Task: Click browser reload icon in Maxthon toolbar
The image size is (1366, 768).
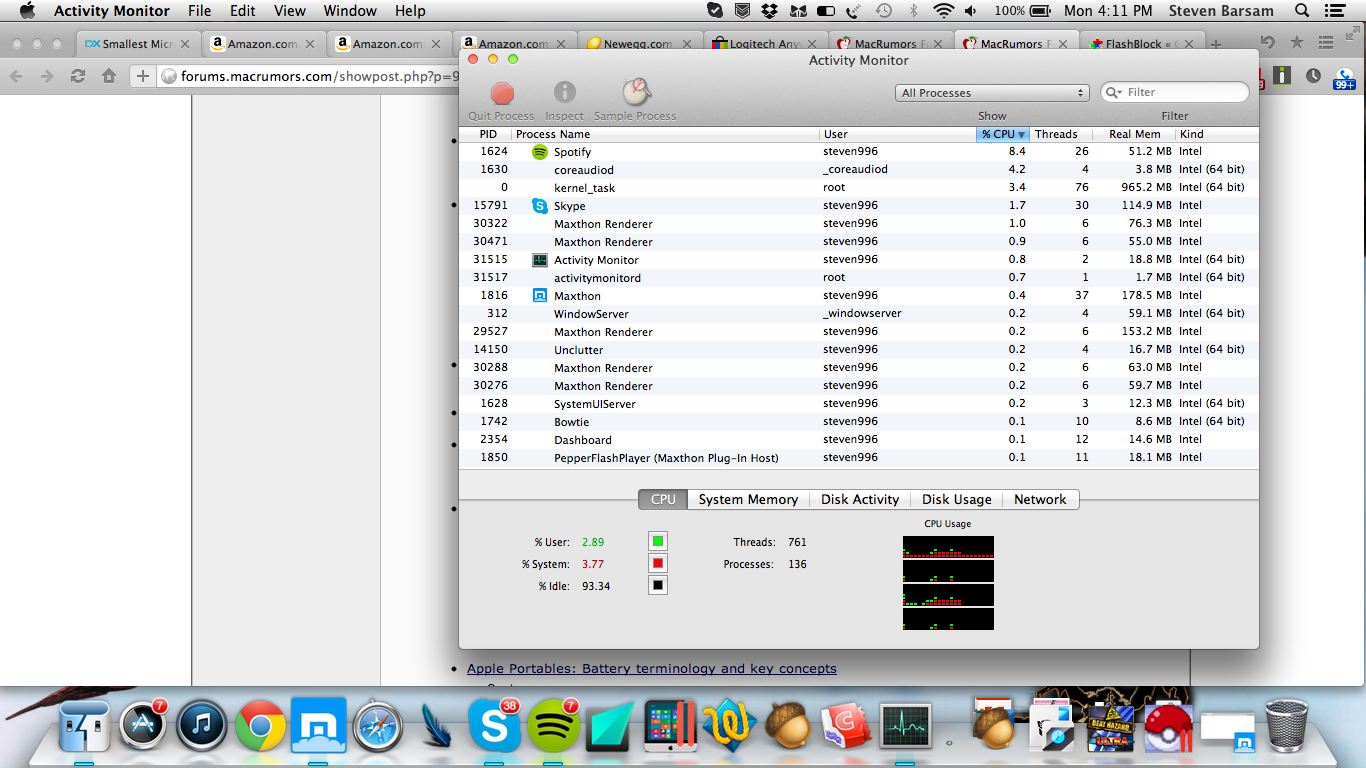Action: point(78,76)
